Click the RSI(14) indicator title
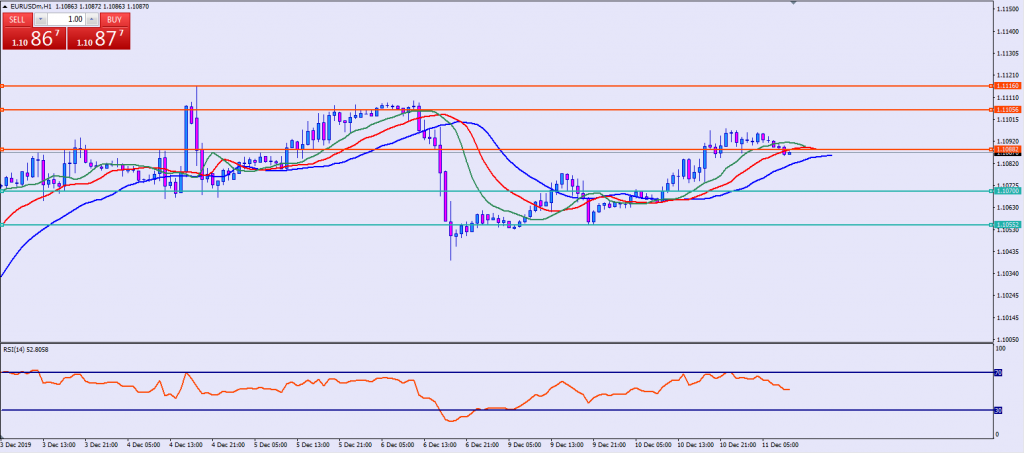1024x453 pixels. coord(26,349)
